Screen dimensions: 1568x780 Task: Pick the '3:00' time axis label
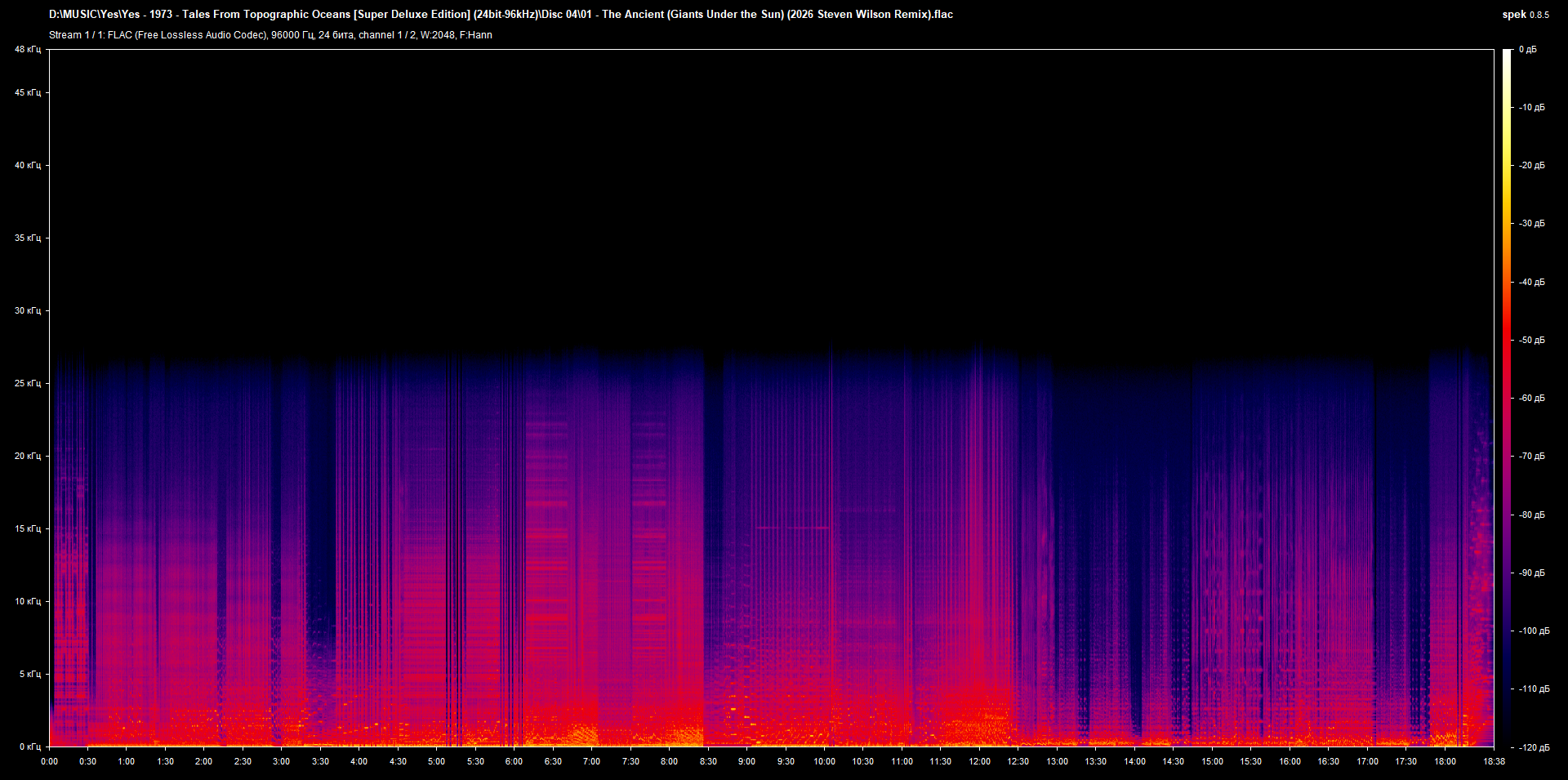click(281, 761)
